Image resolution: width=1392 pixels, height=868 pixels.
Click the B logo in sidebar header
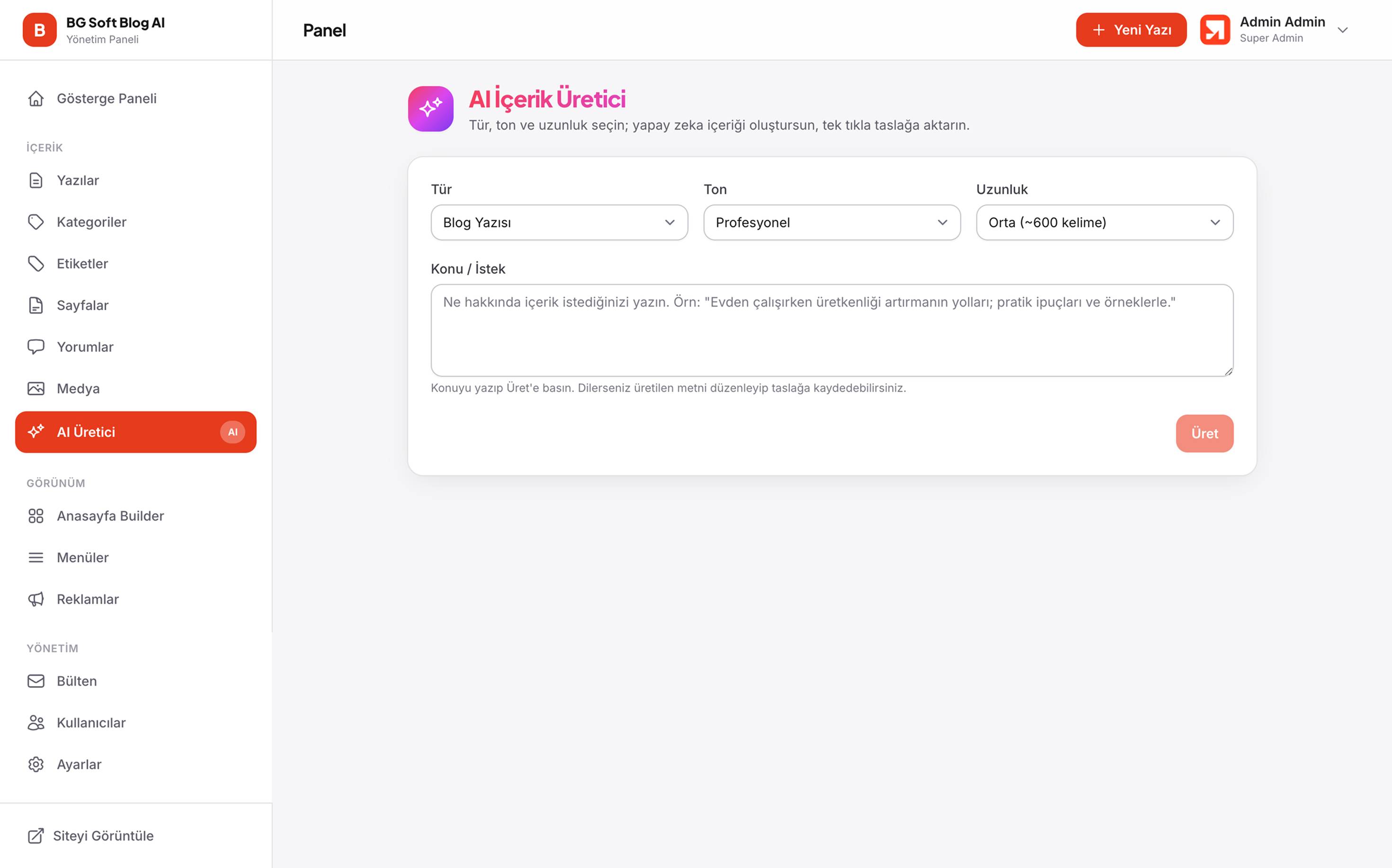40,30
